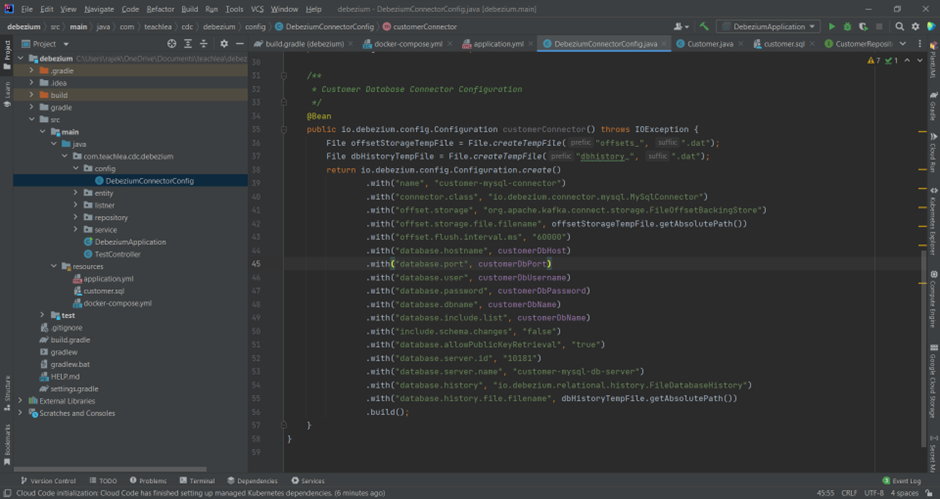Select HELP.md file
This screenshot has height=499, width=940.
(65, 377)
